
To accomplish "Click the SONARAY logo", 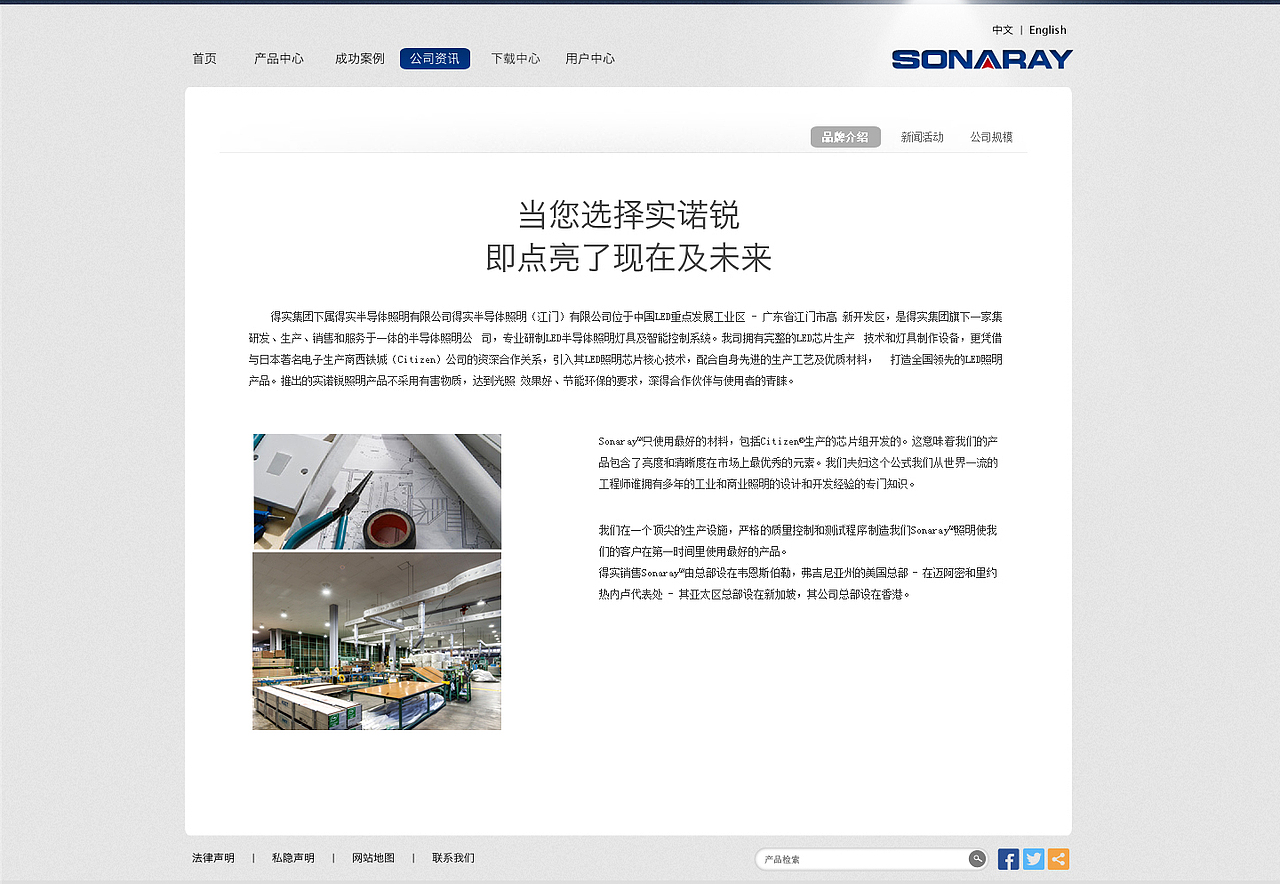I will [982, 60].
